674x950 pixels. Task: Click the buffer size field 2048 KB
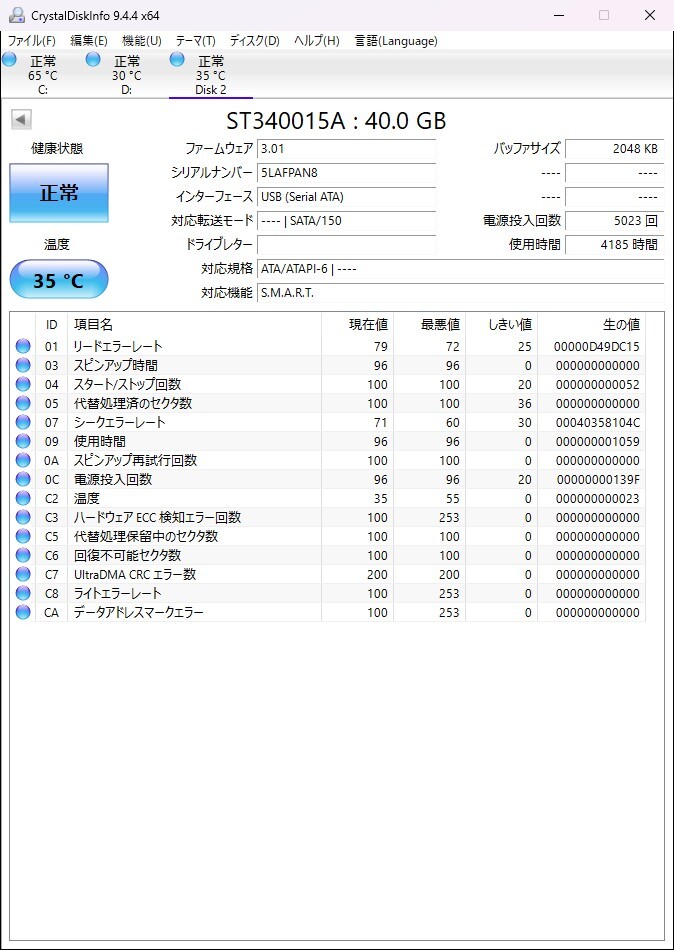(x=615, y=148)
